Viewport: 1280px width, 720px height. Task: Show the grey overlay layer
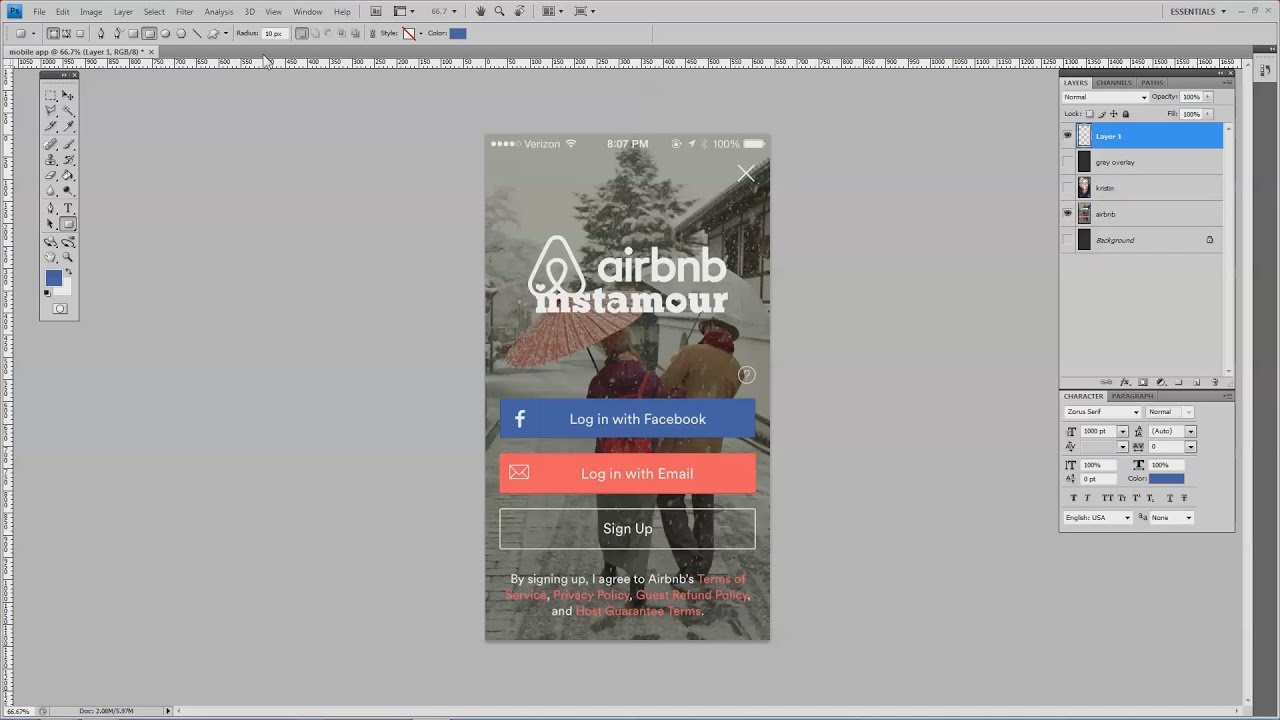click(x=1067, y=162)
